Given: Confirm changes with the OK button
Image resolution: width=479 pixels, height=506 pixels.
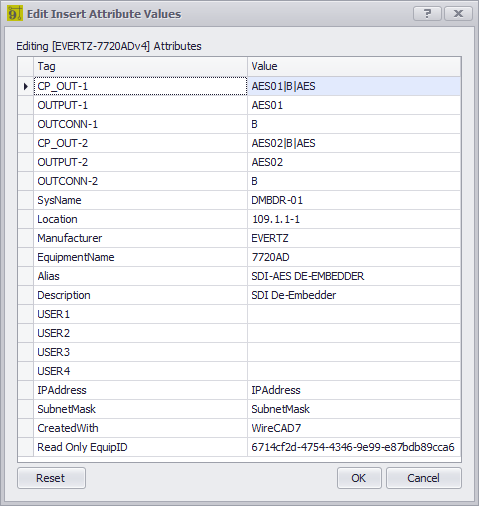Looking at the screenshot, I should coord(359,478).
